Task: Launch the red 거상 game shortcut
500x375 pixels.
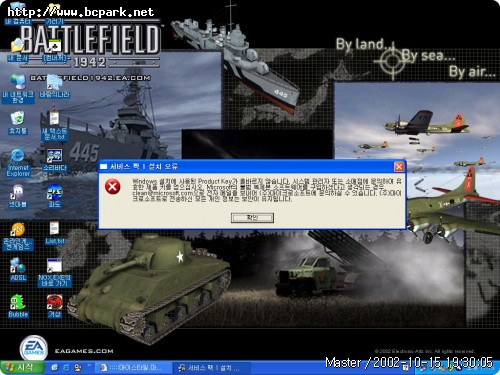Action: click(x=54, y=306)
